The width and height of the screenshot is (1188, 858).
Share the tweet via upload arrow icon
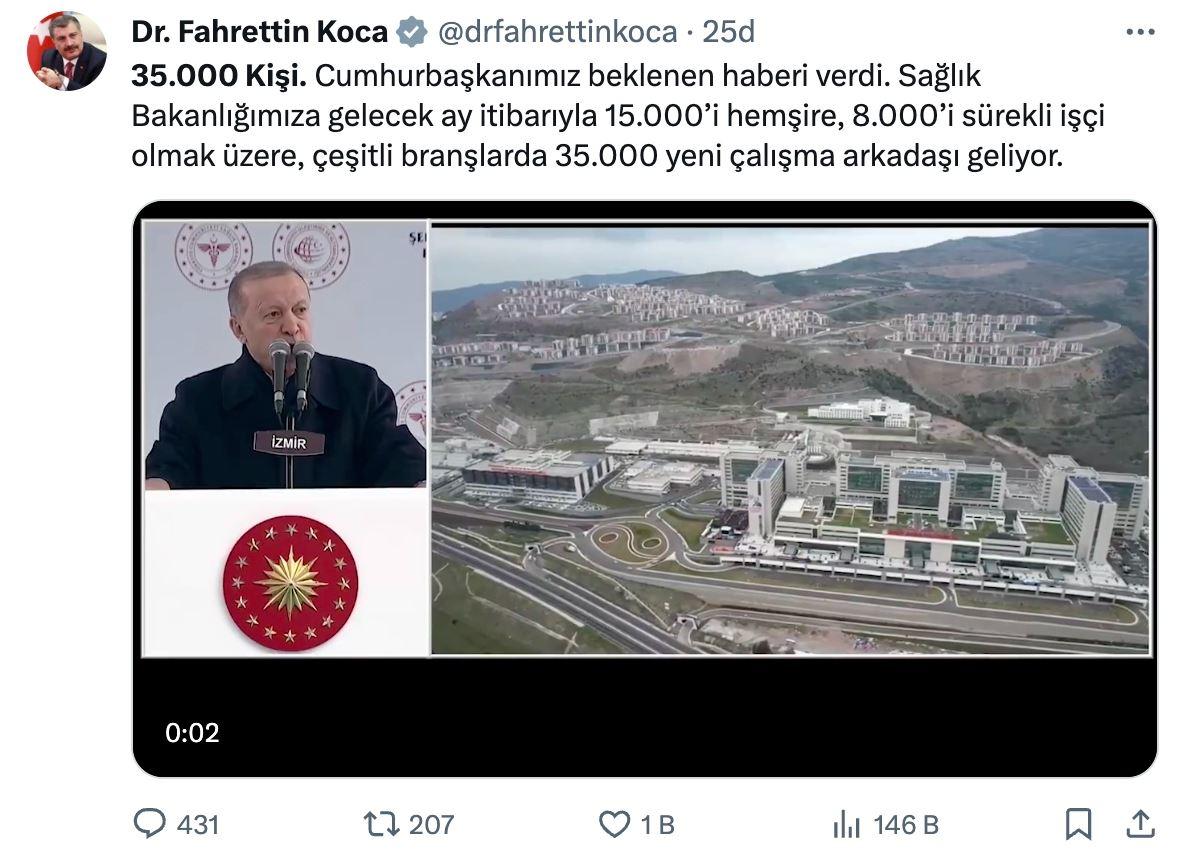[x=1140, y=824]
